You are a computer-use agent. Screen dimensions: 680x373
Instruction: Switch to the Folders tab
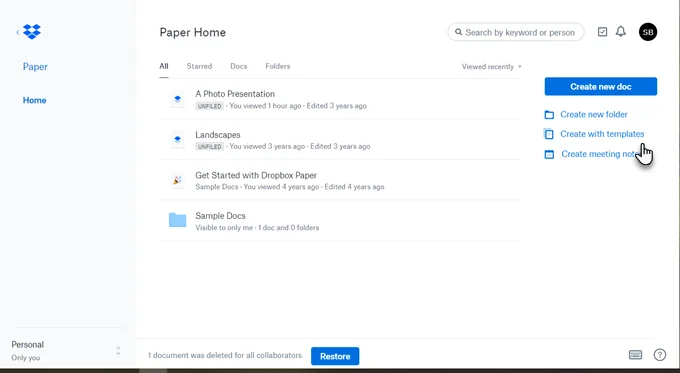tap(278, 66)
